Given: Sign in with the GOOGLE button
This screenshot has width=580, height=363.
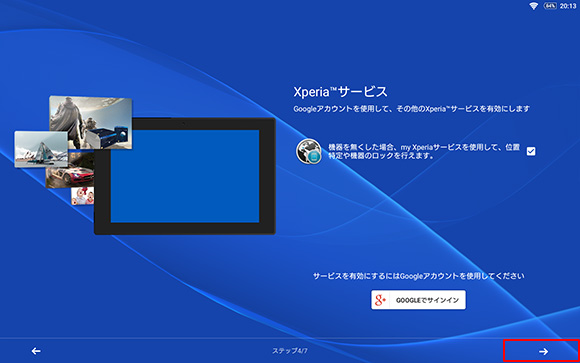Looking at the screenshot, I should tap(418, 300).
